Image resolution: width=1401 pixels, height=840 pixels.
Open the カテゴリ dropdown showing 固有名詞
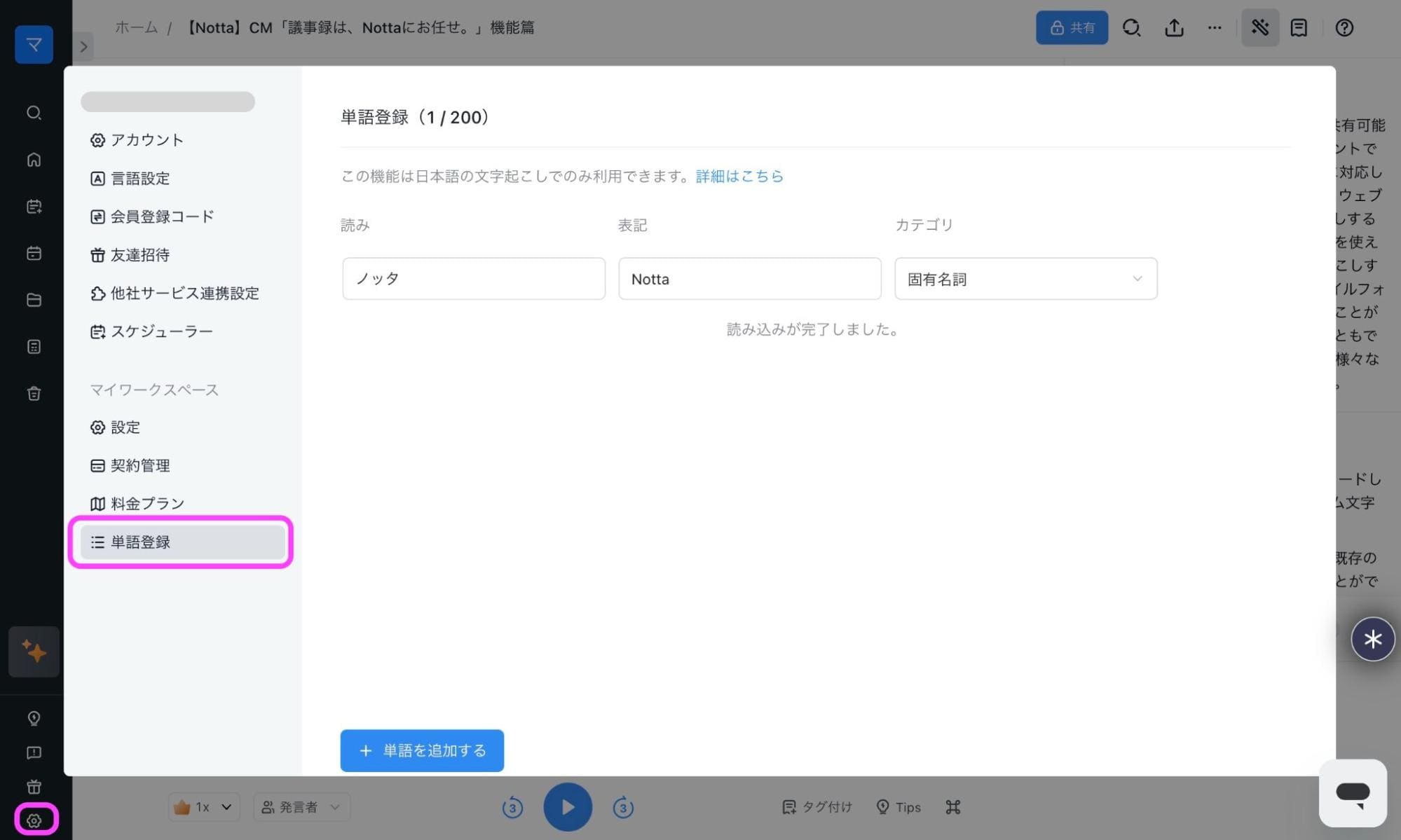click(x=1025, y=279)
